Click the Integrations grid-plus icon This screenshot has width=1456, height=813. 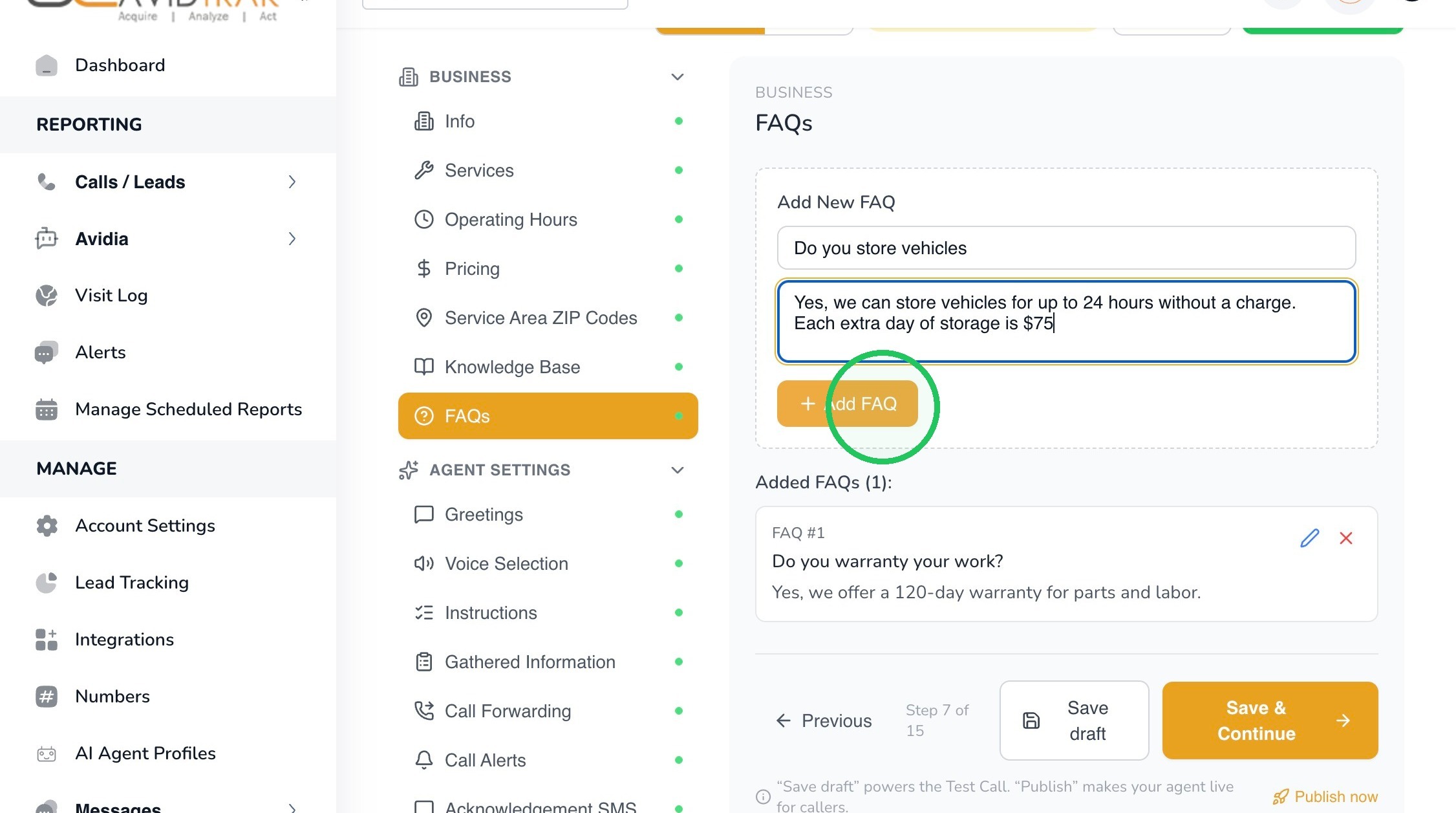47,640
